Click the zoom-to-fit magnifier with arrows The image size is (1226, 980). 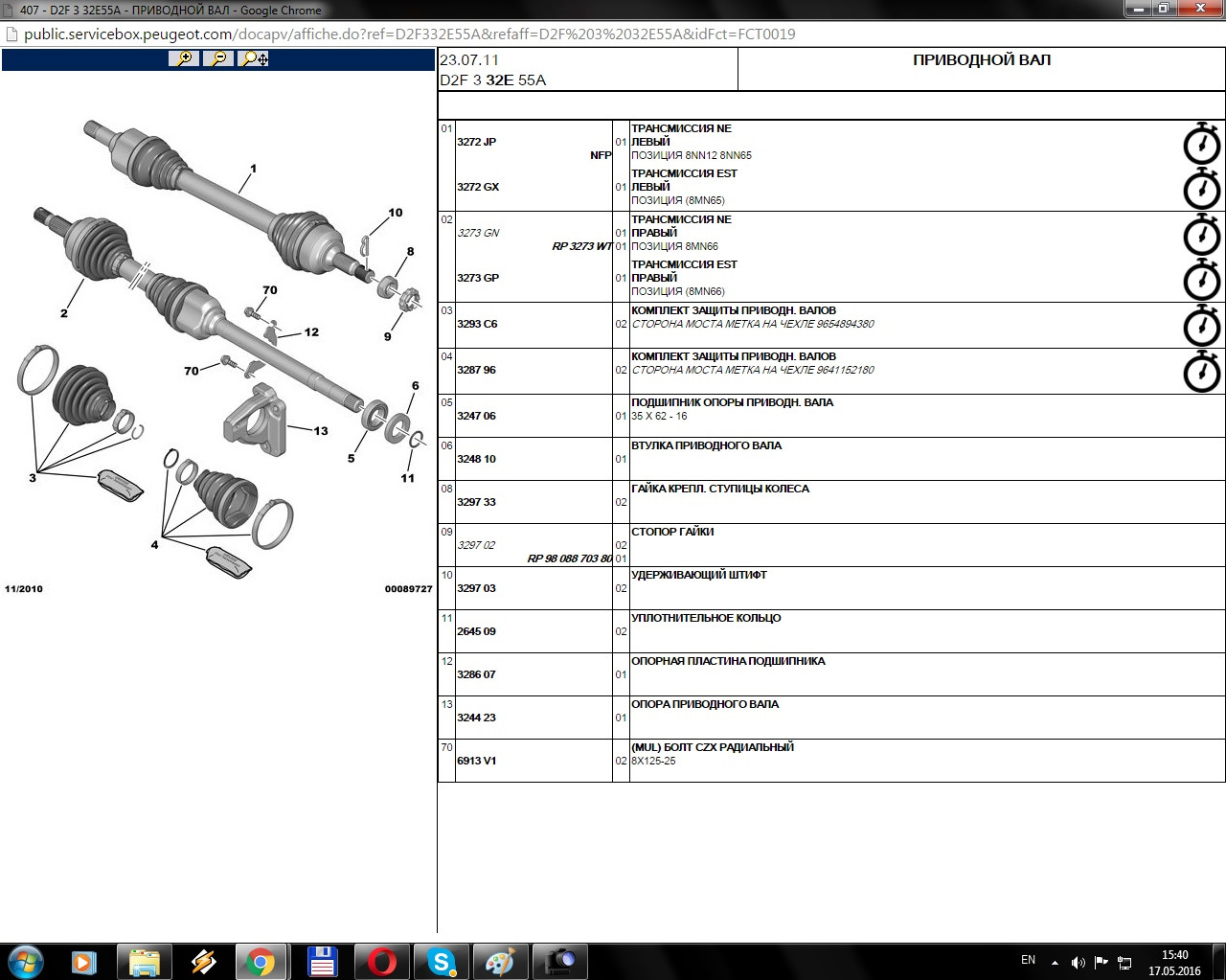tap(254, 58)
